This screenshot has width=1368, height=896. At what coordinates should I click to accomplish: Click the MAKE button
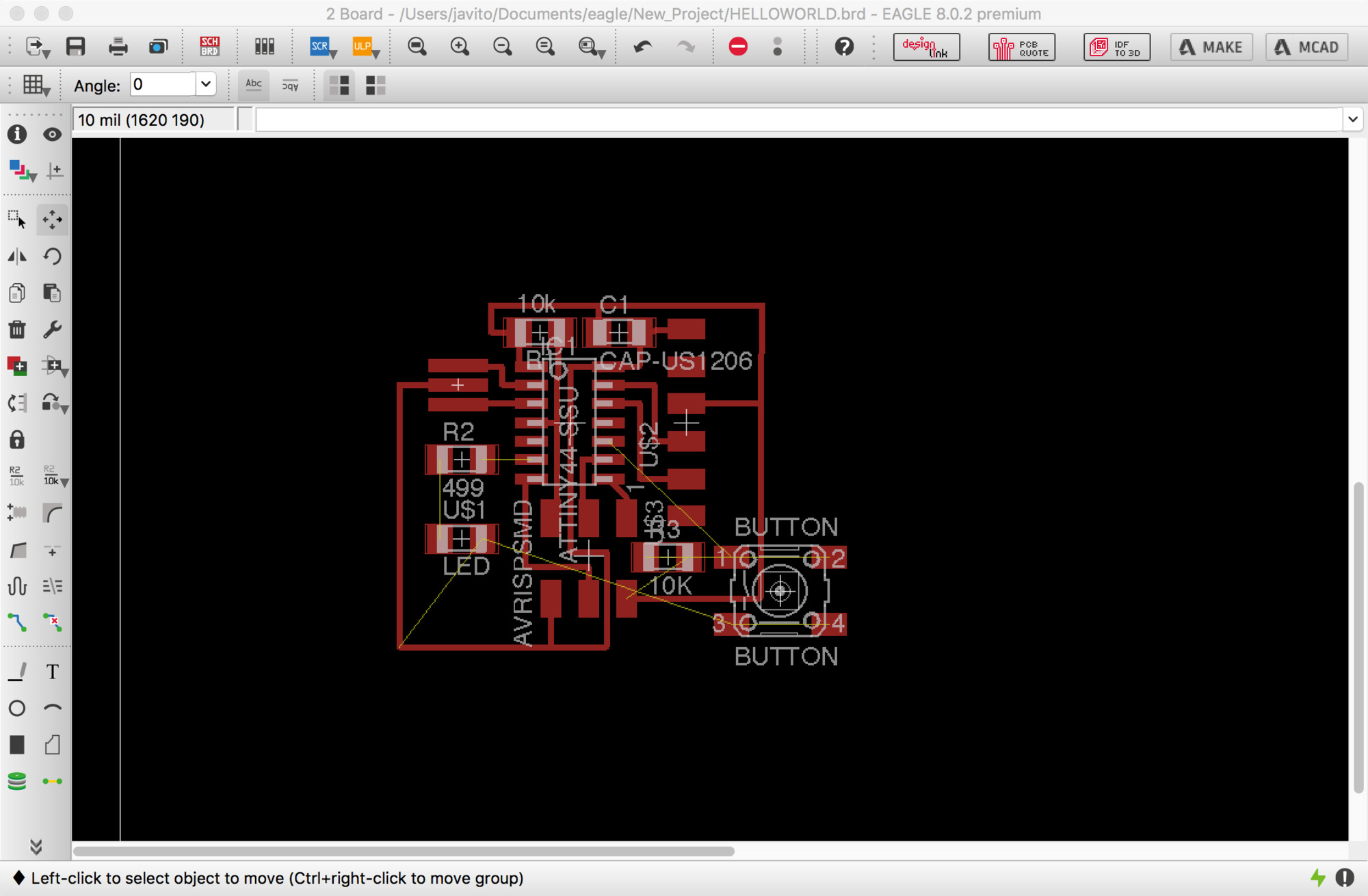pos(1211,47)
